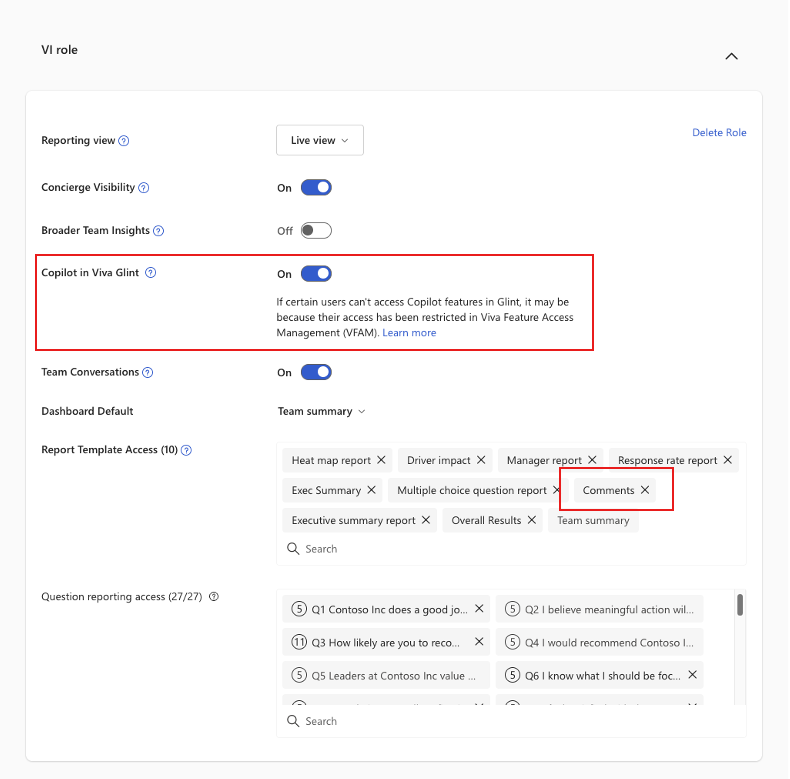
Task: Open Copilot in Viva Glint help icon
Action: (151, 273)
